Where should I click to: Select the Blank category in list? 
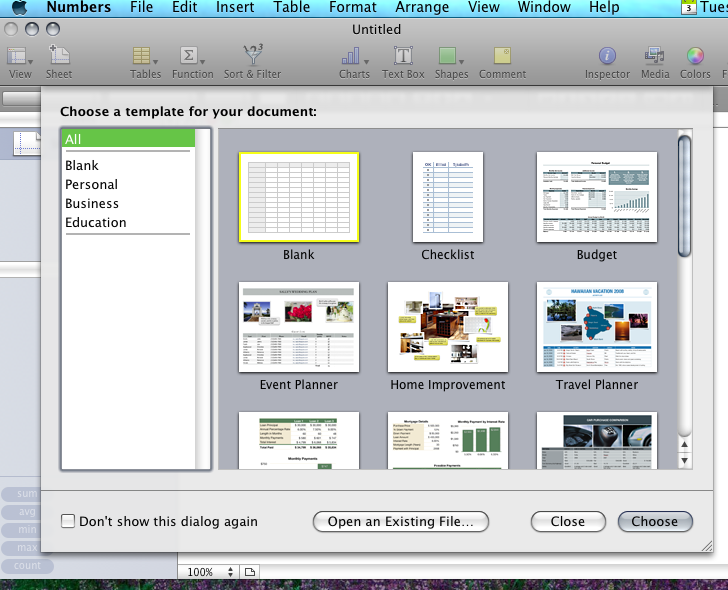(128, 165)
